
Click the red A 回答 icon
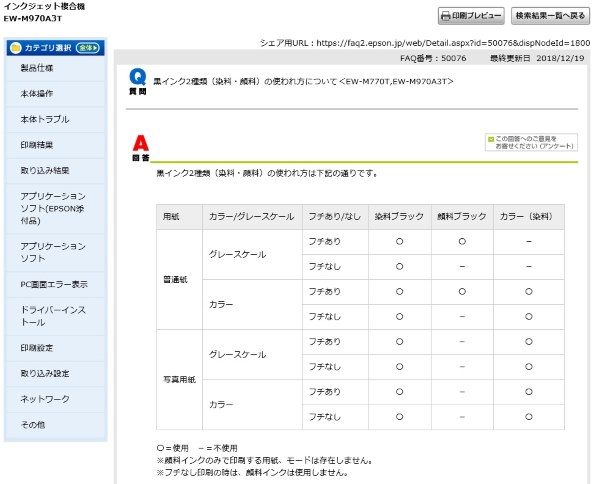click(140, 148)
